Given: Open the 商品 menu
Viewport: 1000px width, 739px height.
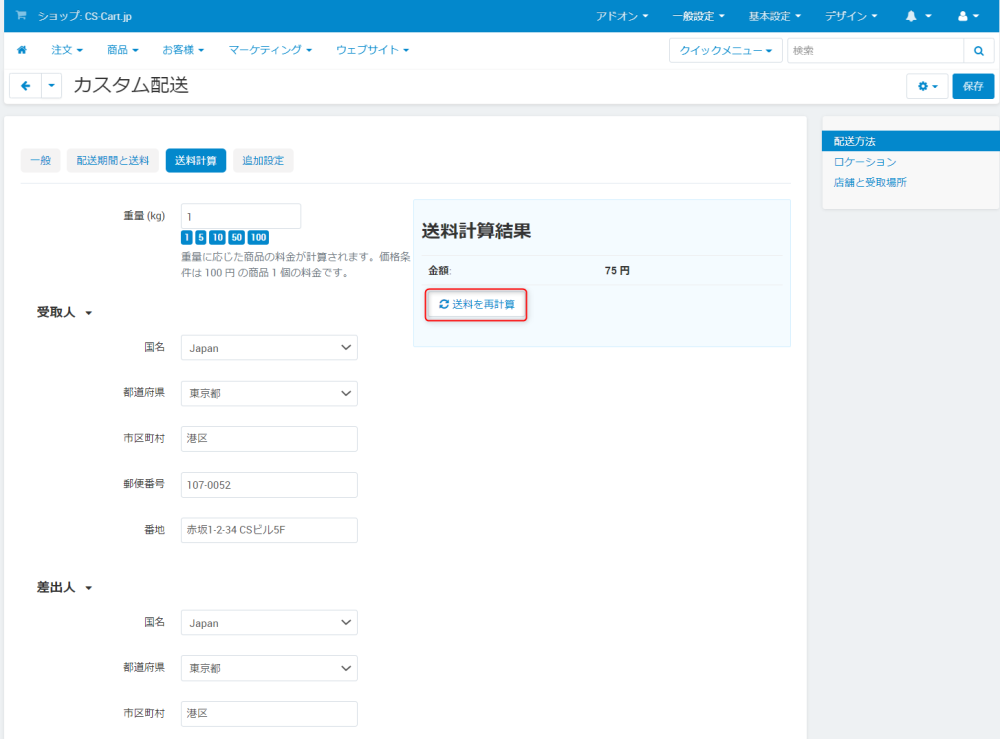Looking at the screenshot, I should click(x=122, y=50).
